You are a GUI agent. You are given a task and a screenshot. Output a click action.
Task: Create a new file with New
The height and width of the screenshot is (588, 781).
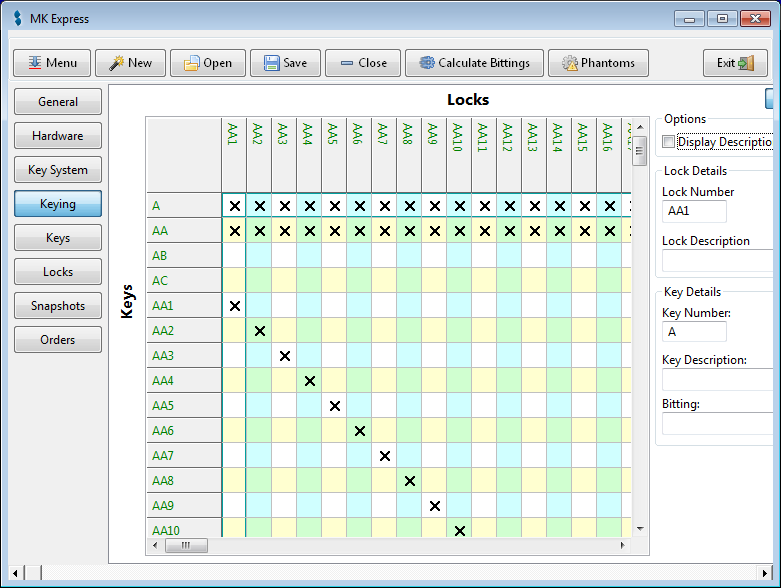[130, 63]
